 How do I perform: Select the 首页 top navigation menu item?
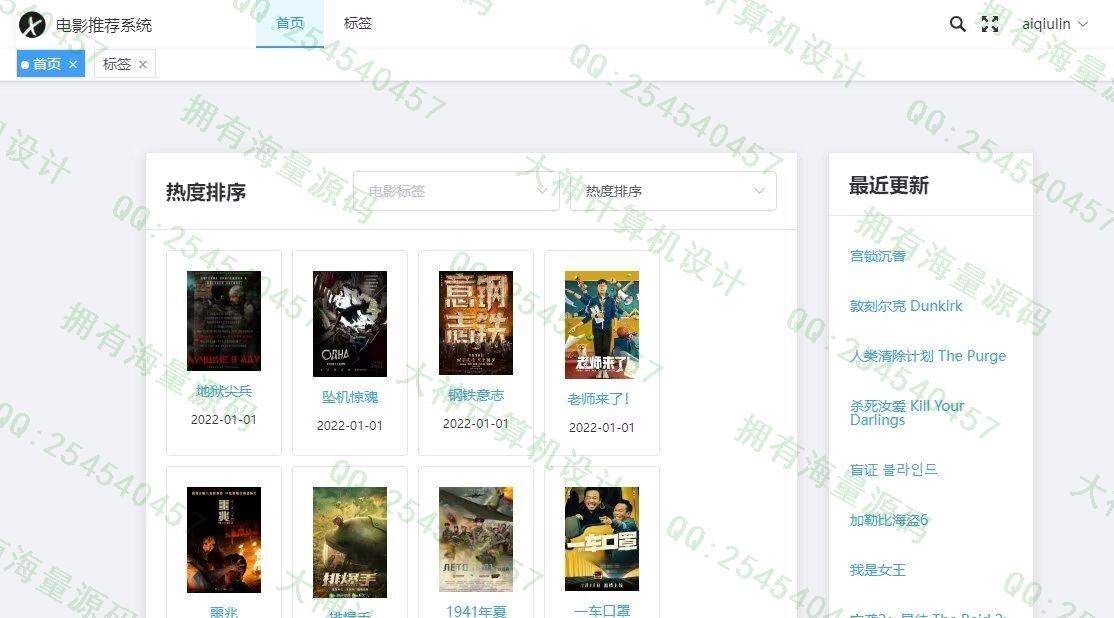point(290,23)
